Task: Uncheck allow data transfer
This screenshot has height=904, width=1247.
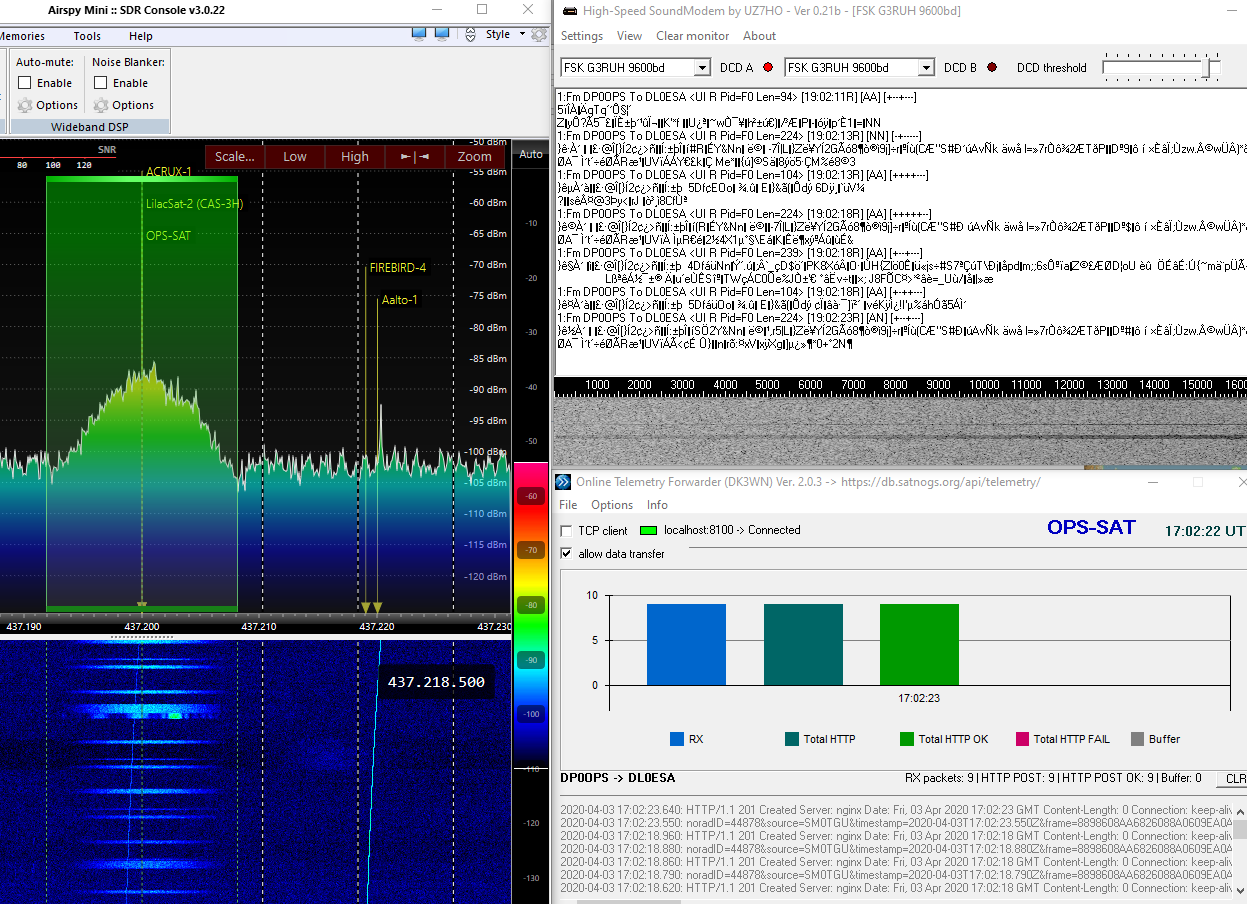Action: (x=564, y=554)
